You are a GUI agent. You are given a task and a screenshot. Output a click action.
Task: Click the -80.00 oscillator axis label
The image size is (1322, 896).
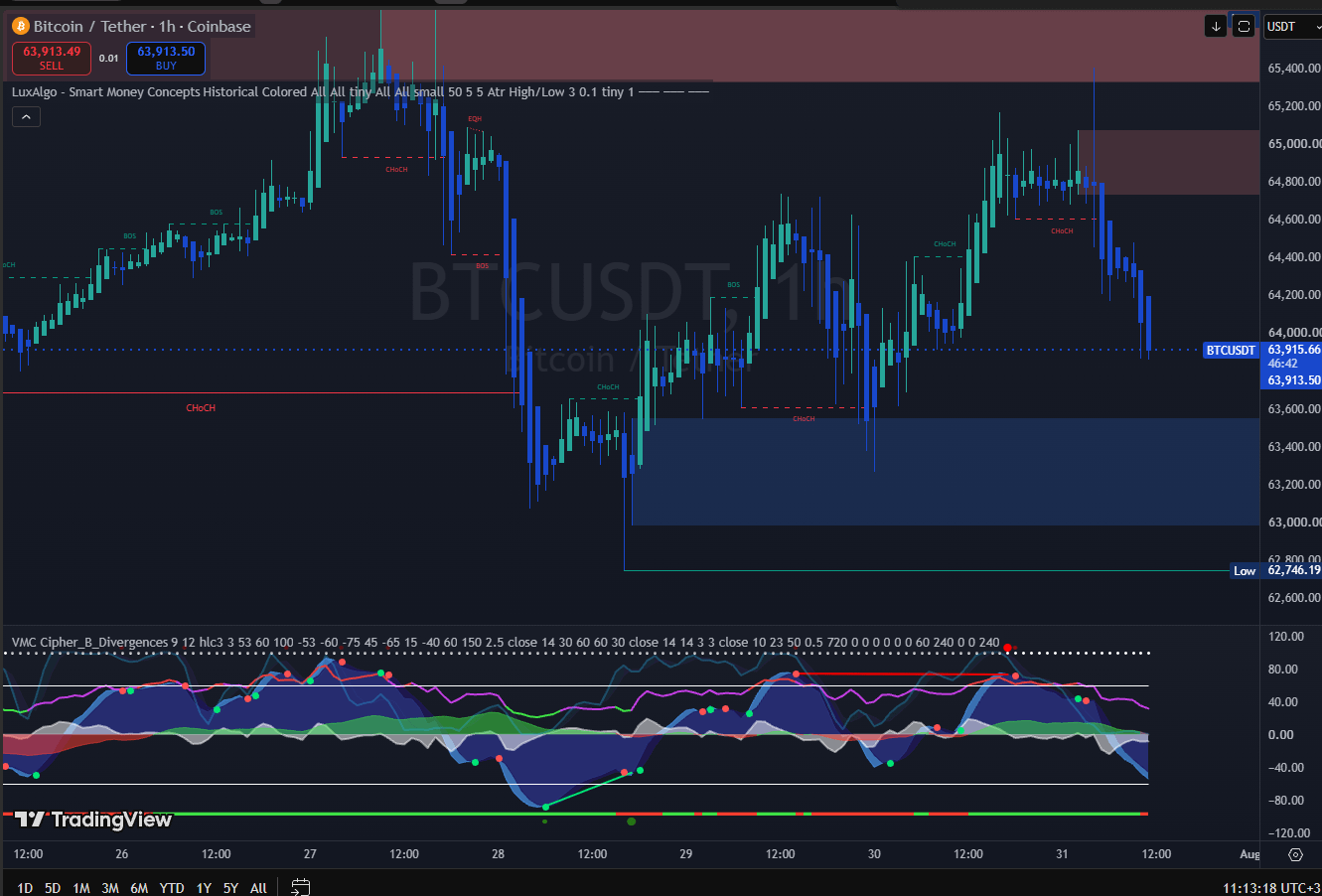1286,801
